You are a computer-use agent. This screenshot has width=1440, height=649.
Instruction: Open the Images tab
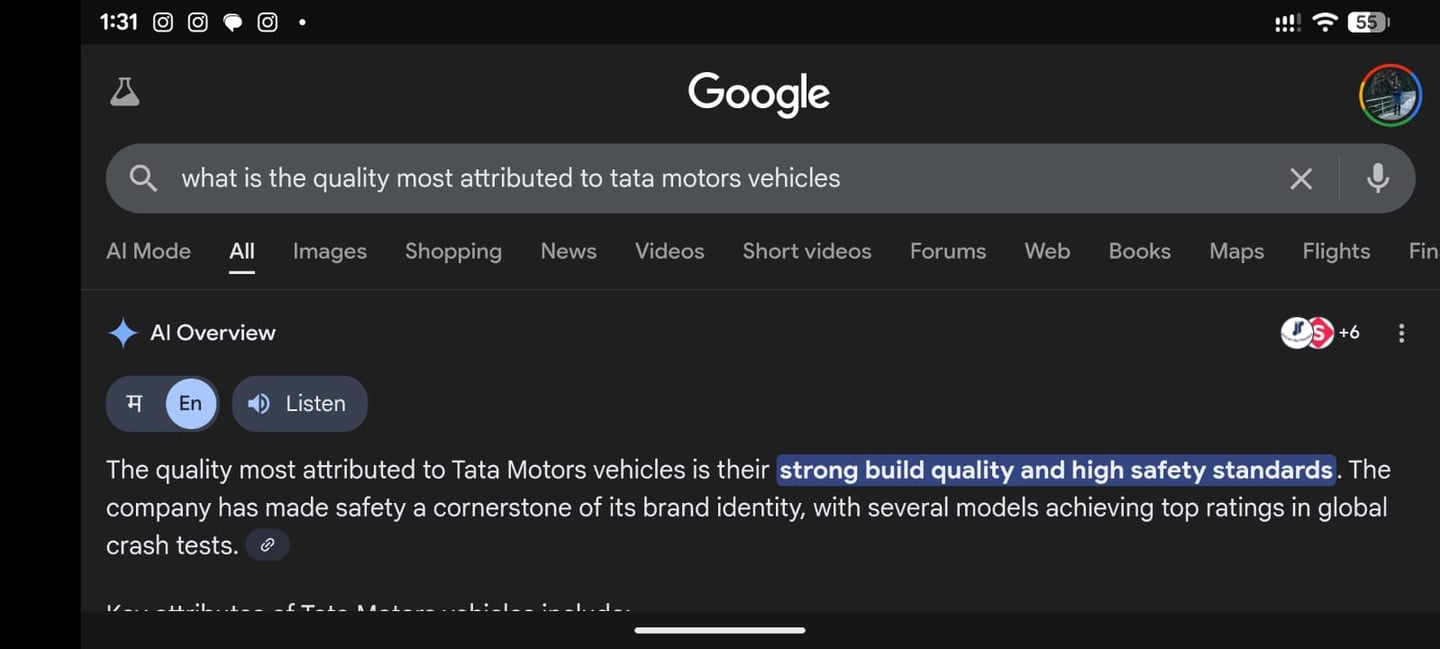(329, 251)
